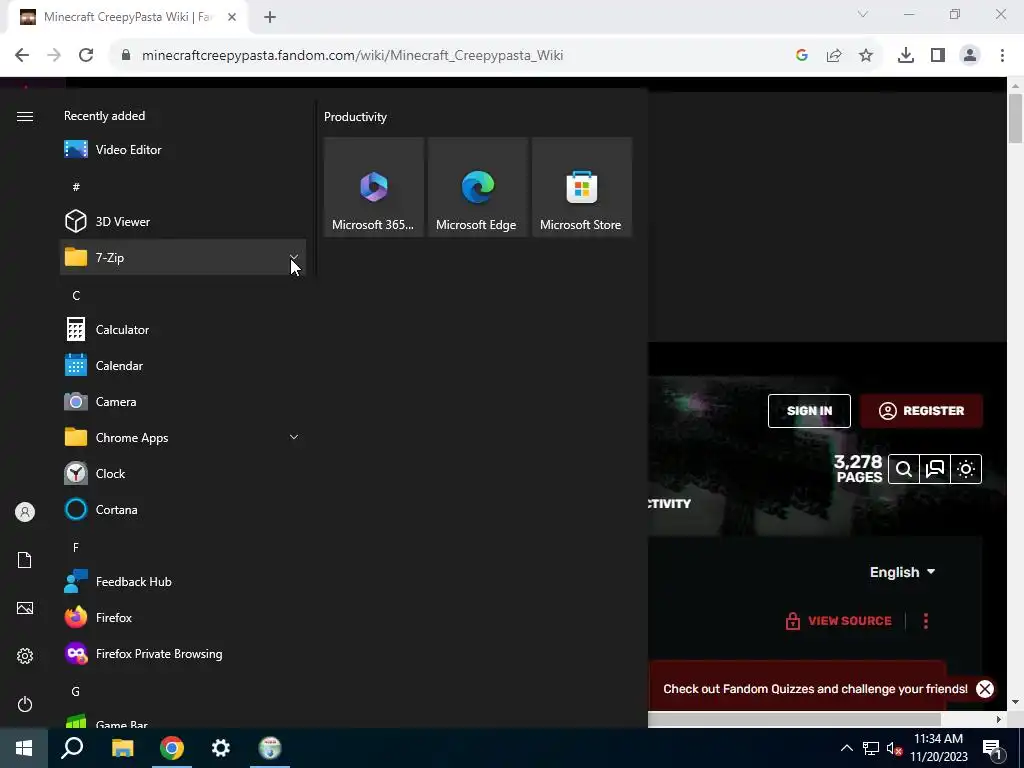The width and height of the screenshot is (1024, 768).
Task: Open a new Chrome tab
Action: (x=270, y=17)
